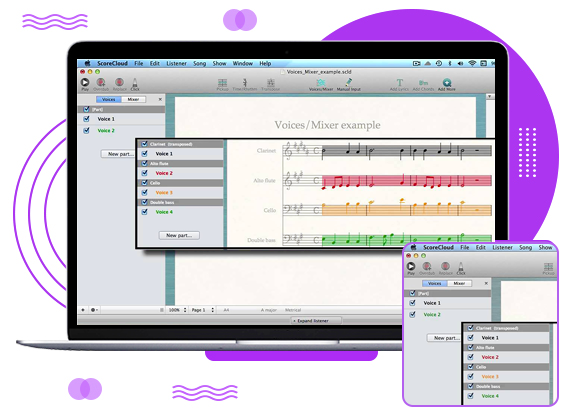Uncheck Cello in the laptop's enlarged voices panel
This screenshot has height=415, width=570.
click(144, 183)
